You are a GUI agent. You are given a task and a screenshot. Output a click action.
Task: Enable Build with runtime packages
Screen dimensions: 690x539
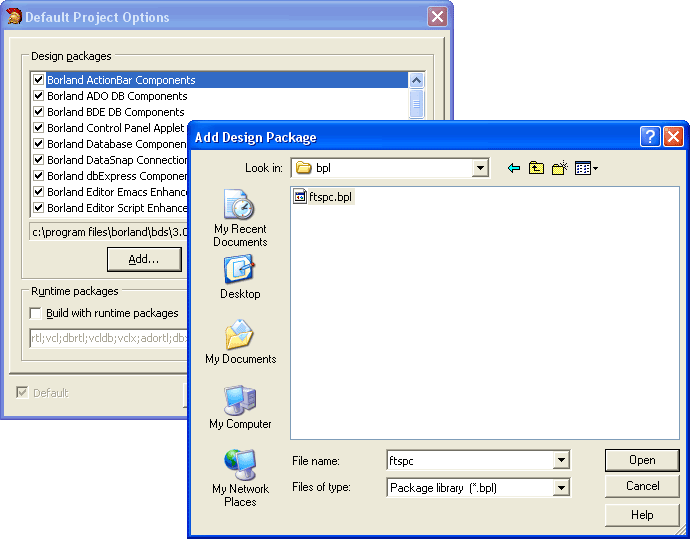tap(35, 313)
